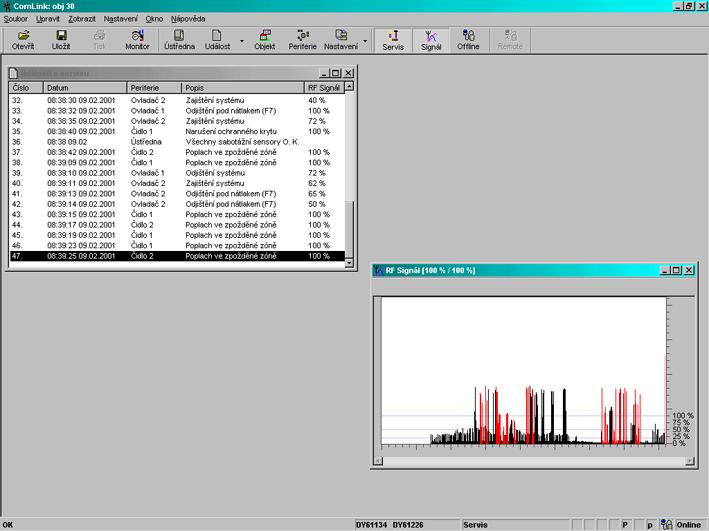Sort by the Datum column header

85,88
